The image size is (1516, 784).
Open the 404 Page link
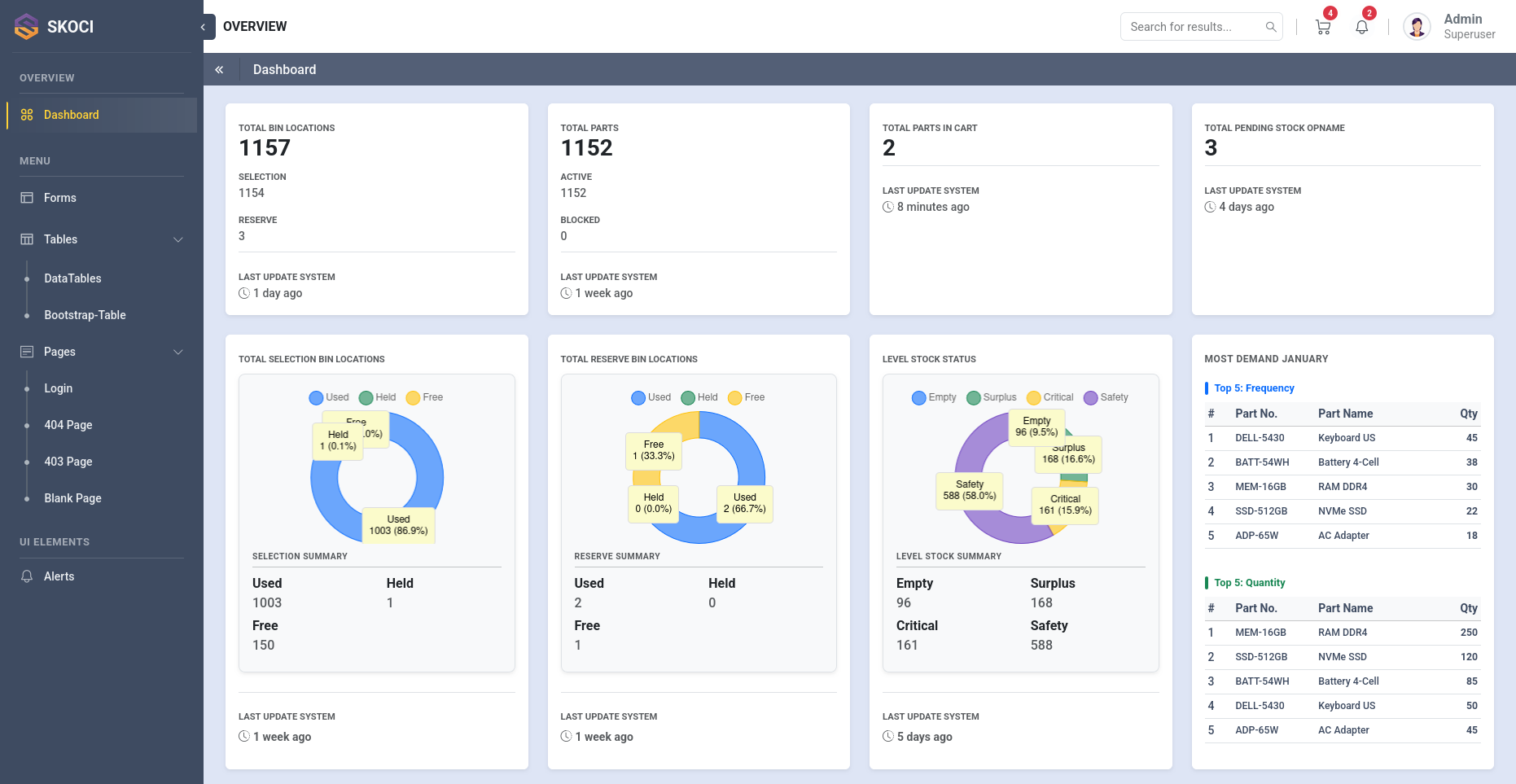(x=68, y=425)
